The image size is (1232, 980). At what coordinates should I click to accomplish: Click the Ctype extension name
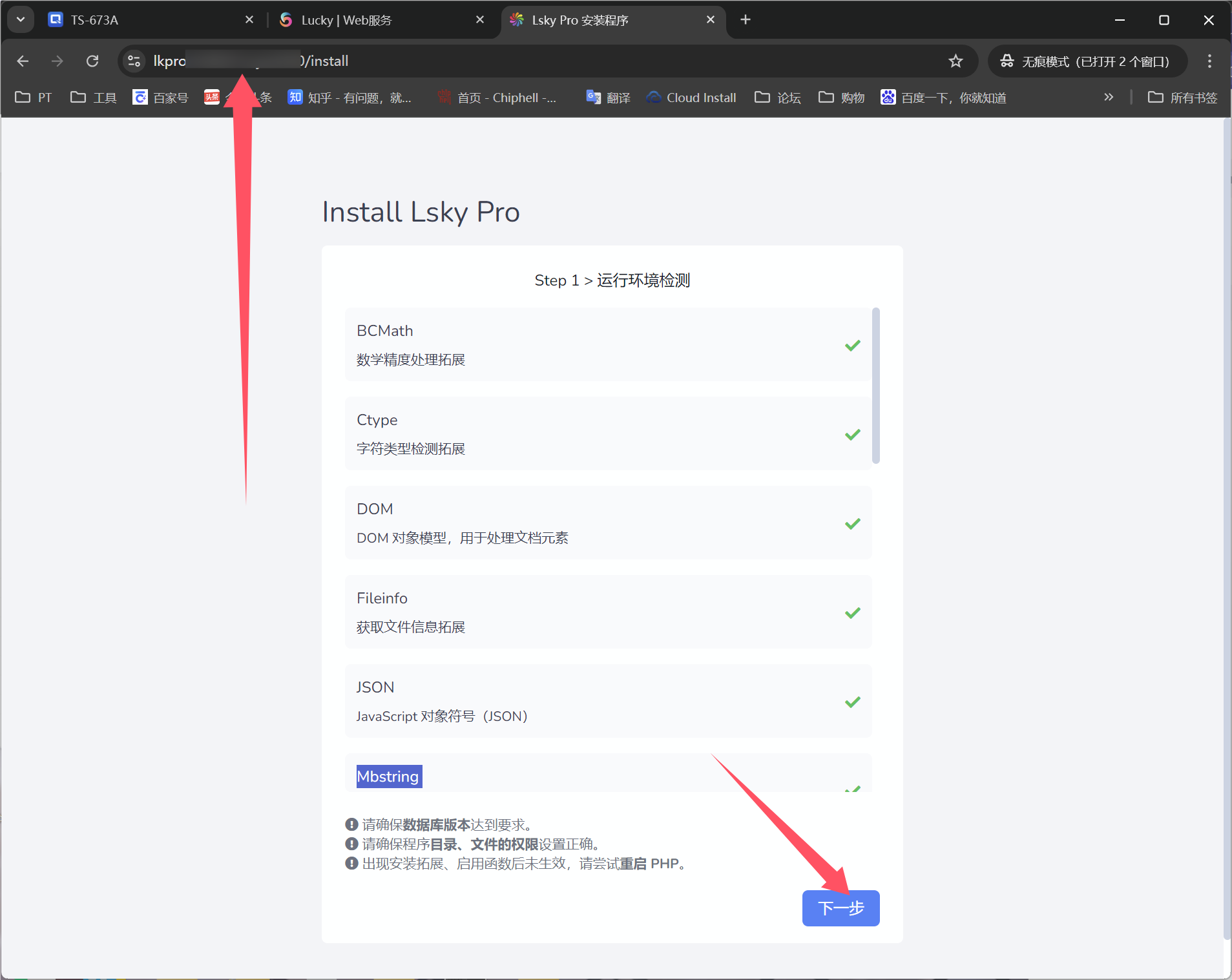(x=377, y=420)
